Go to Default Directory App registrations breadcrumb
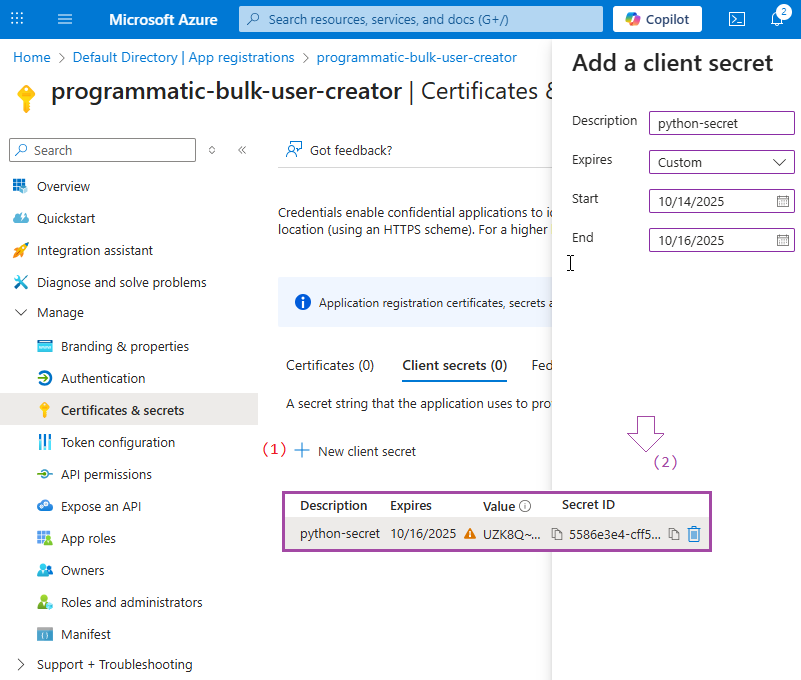The width and height of the screenshot is (801, 680). (184, 57)
